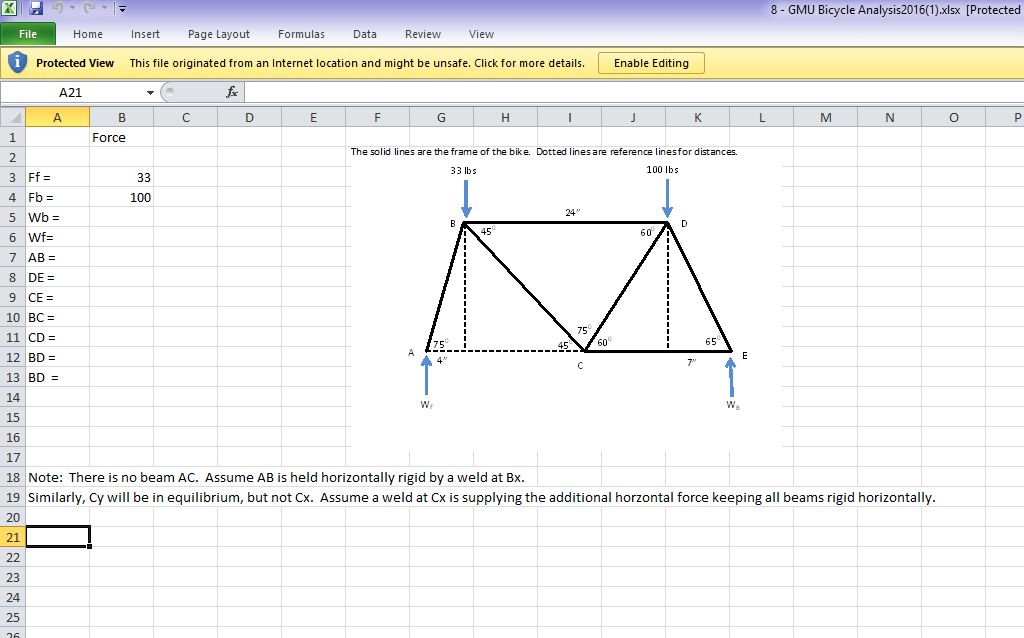
Task: Open the Redo history dropdown arrow
Action: [104, 8]
